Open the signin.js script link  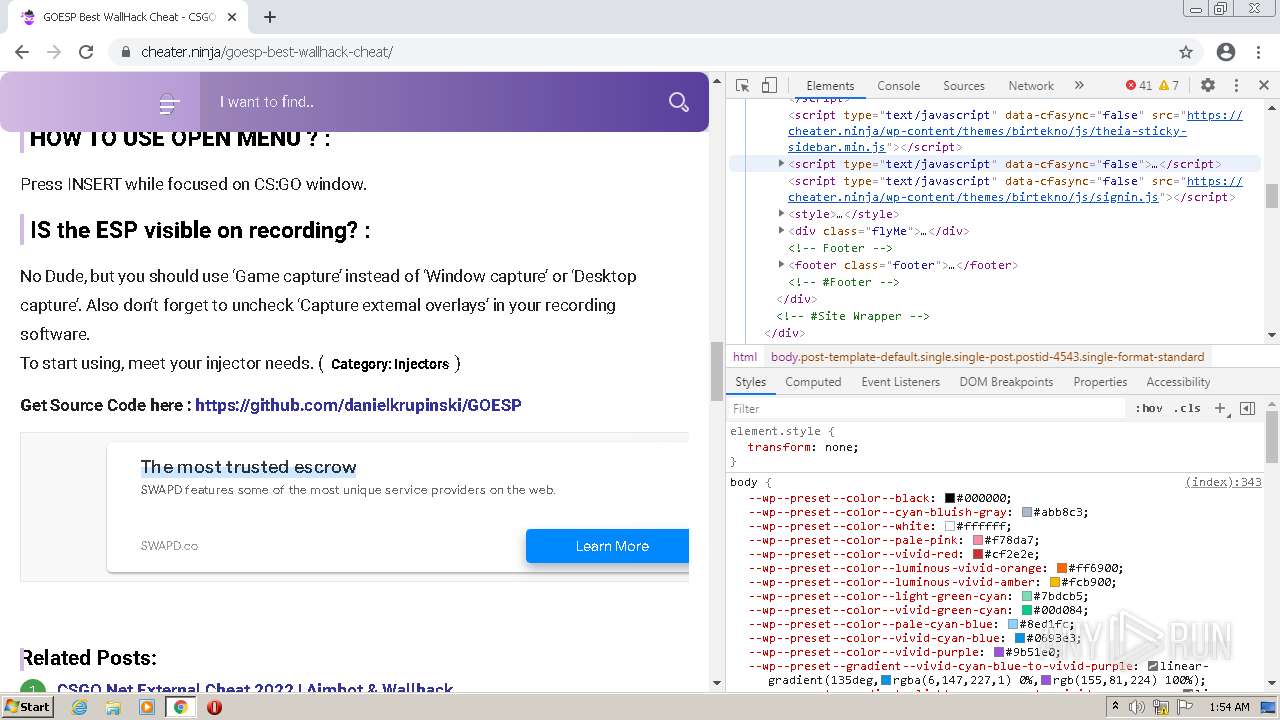pyautogui.click(x=1015, y=189)
